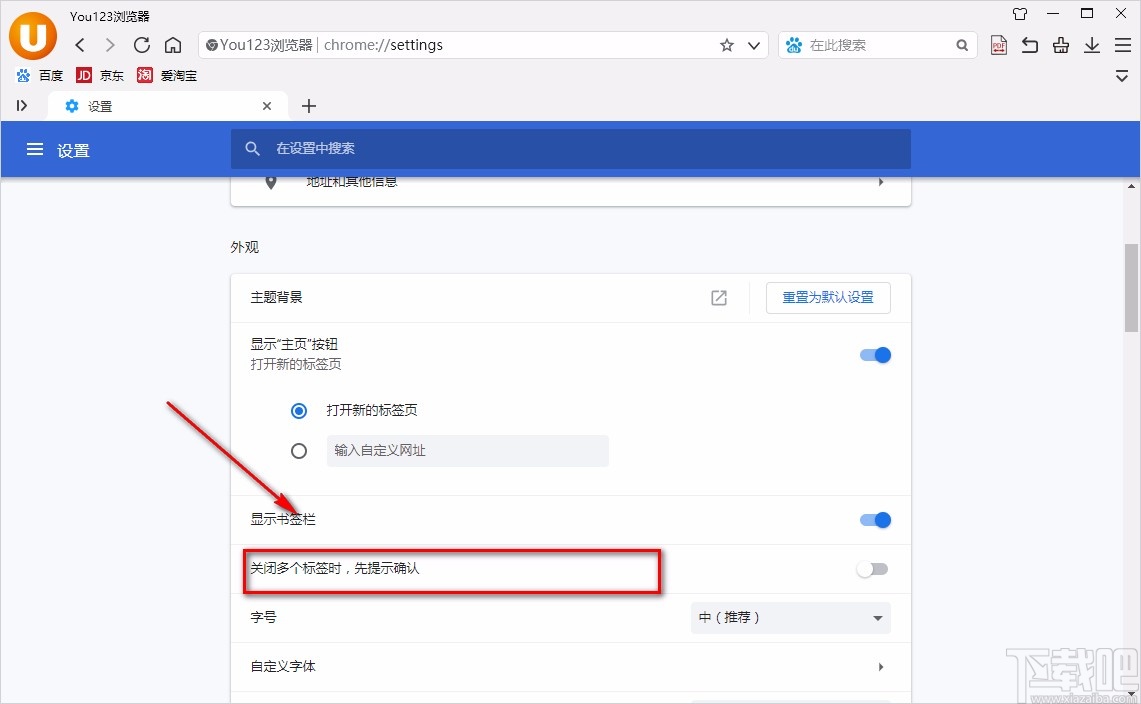Disable the 显示书签栏 toggle
Screen dimensions: 1141x704
[874, 520]
